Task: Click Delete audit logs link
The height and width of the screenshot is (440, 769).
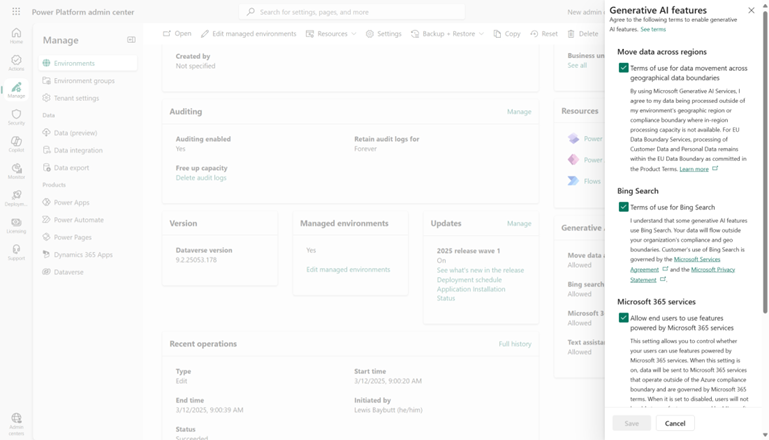Action: [x=201, y=178]
